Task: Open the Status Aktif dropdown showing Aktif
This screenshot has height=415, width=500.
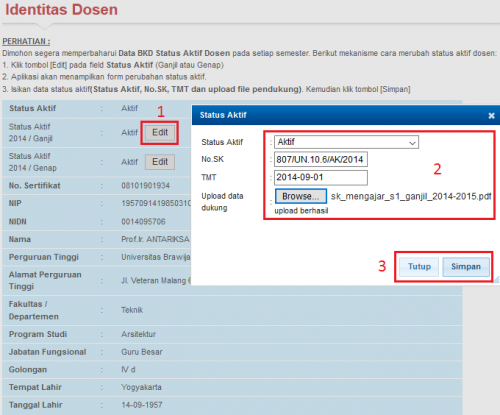Action: (x=346, y=142)
